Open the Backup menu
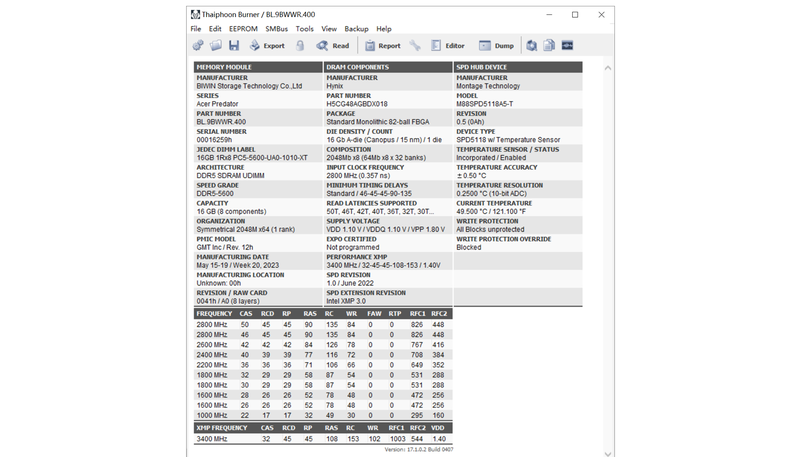The width and height of the screenshot is (800, 457). tap(356, 29)
